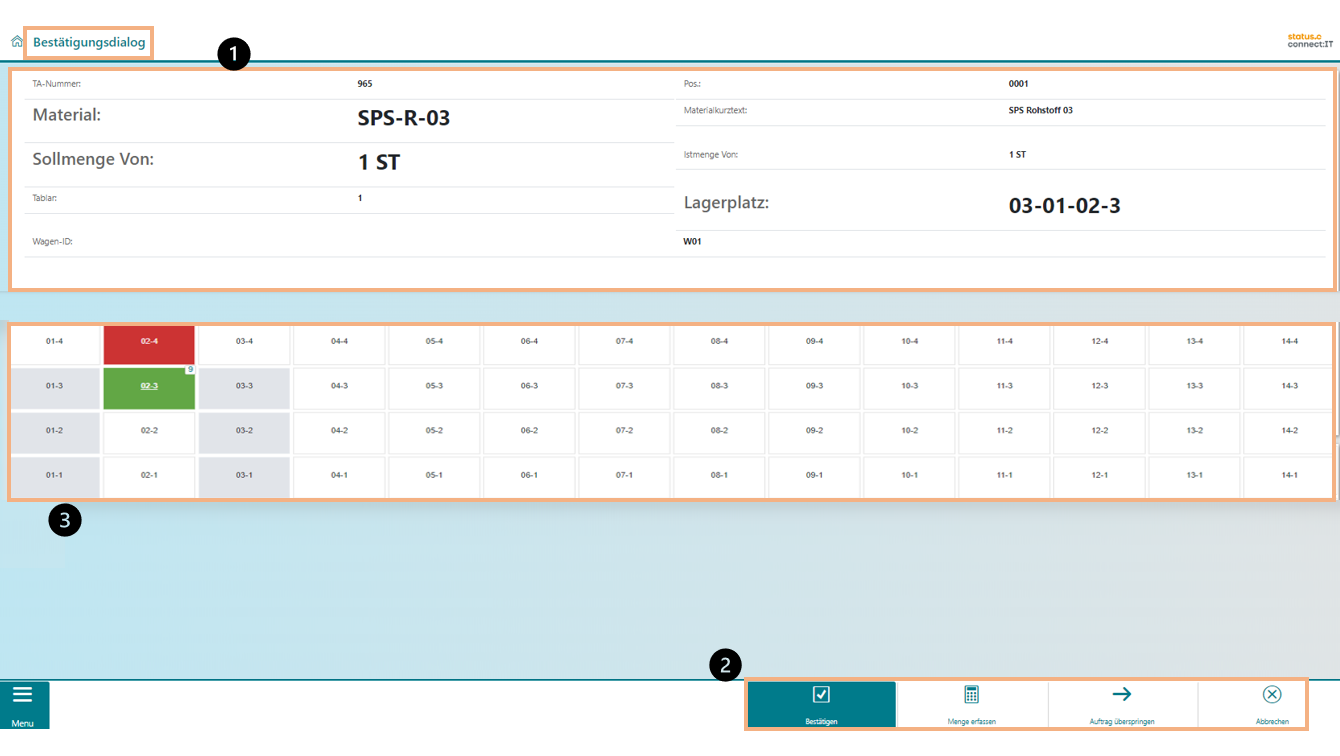Screen dimensions: 1340x756
Task: Click the Auftrag überspringen arrow icon
Action: pyautogui.click(x=1122, y=694)
